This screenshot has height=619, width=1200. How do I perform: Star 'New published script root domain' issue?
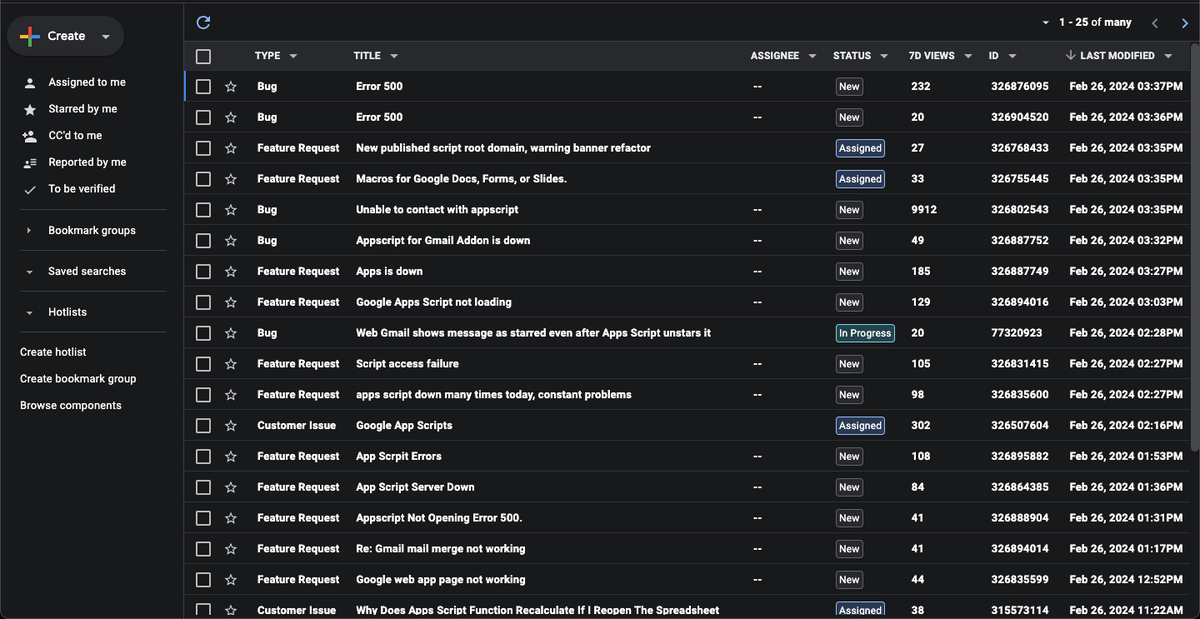point(231,148)
